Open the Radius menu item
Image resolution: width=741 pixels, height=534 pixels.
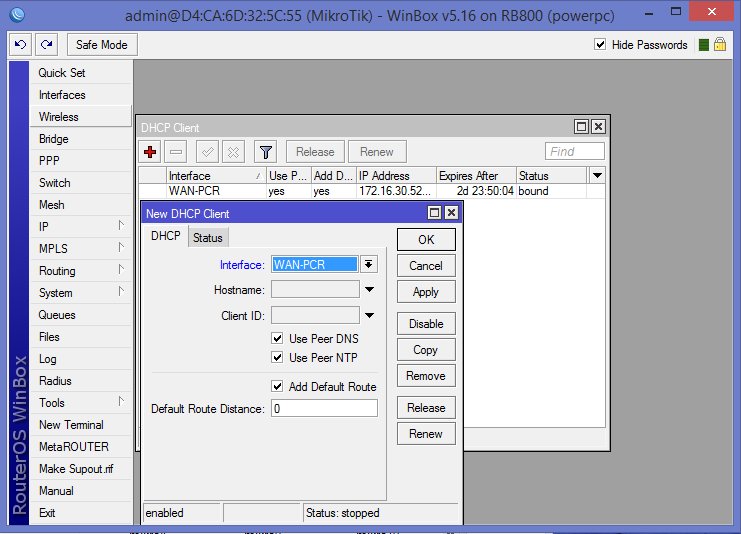81,381
